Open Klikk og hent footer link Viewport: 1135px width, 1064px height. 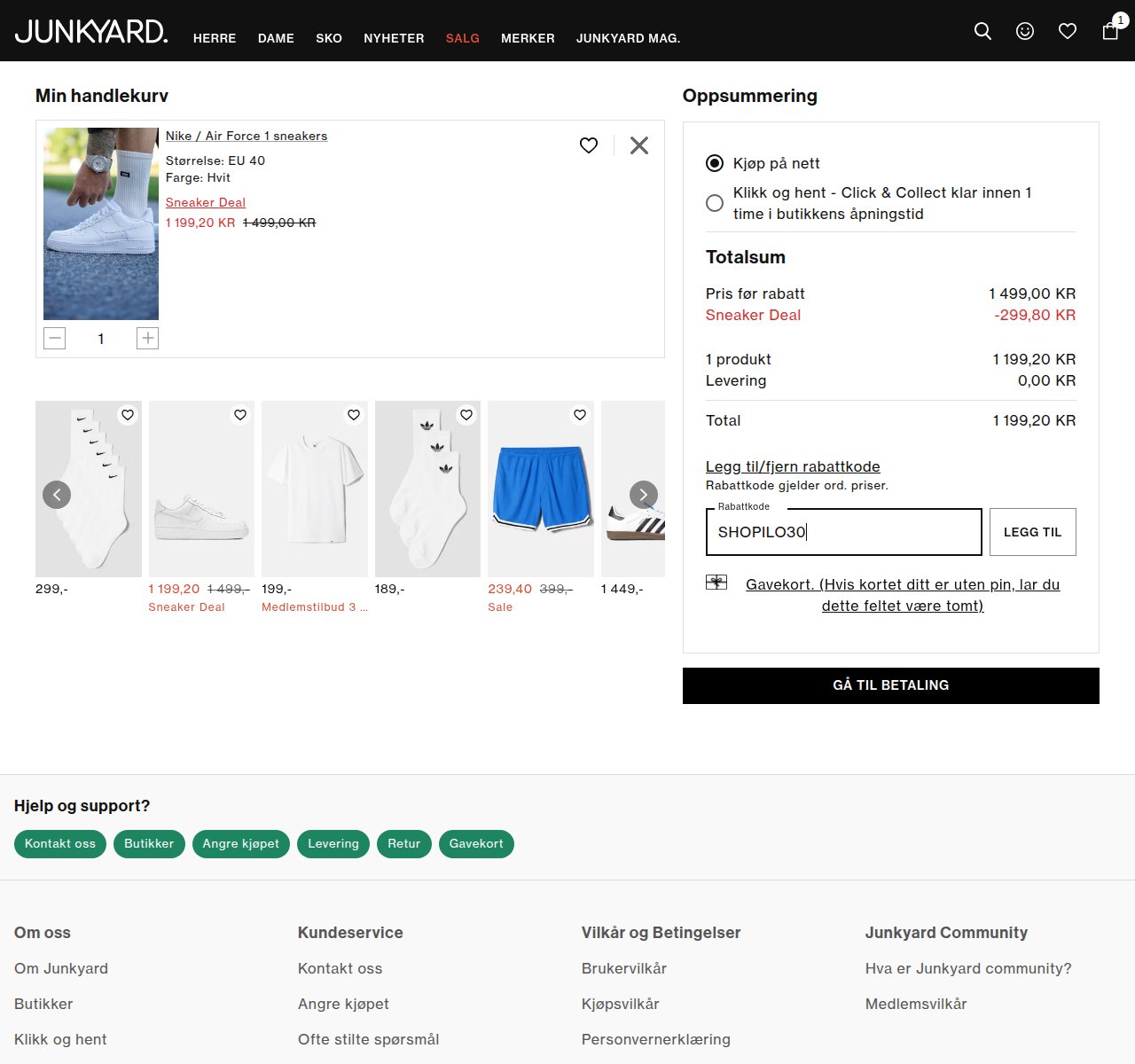[60, 1039]
